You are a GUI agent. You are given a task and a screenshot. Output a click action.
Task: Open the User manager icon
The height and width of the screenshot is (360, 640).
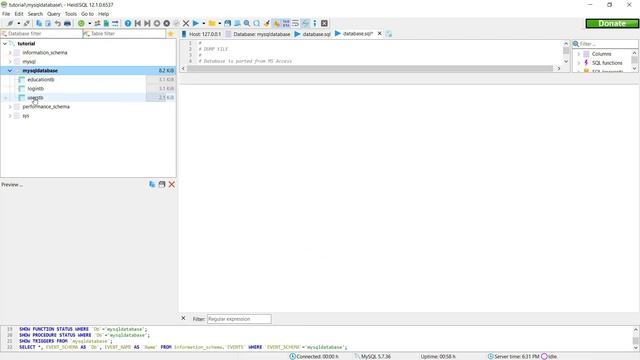coord(97,24)
